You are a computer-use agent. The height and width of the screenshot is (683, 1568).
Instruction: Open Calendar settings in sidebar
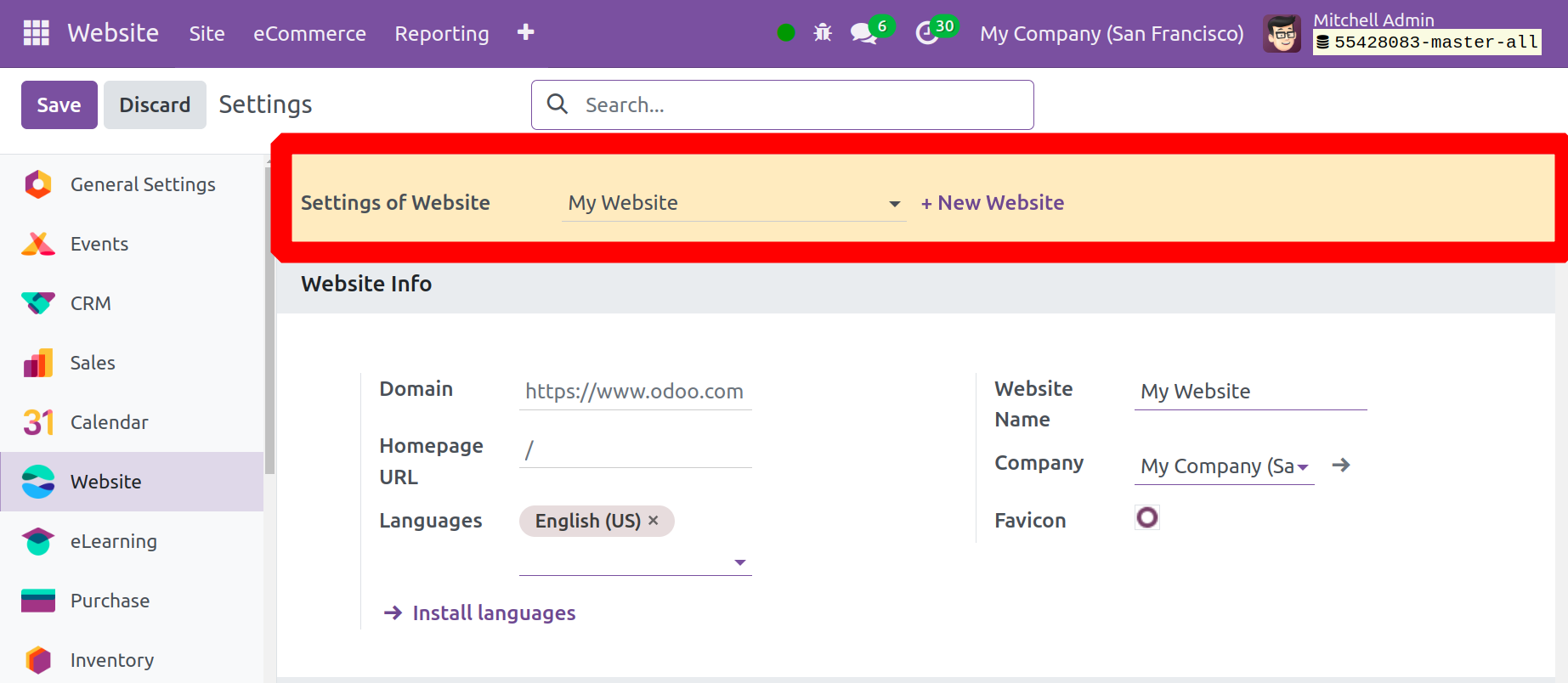pos(109,422)
